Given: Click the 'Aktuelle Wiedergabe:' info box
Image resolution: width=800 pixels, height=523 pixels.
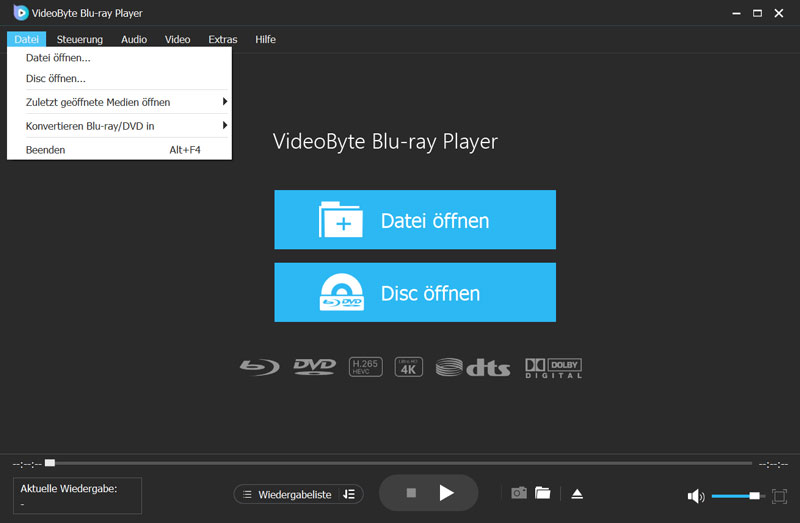Looking at the screenshot, I should tap(77, 495).
